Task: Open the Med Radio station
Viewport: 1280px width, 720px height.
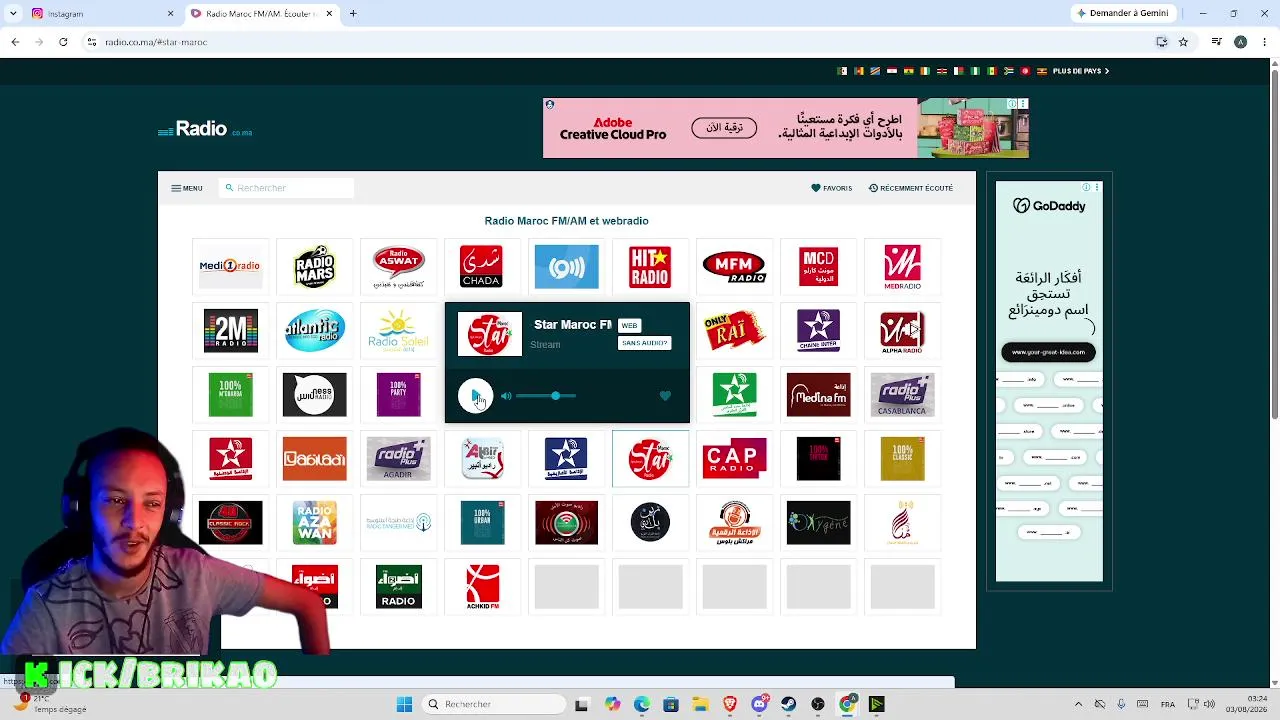Action: coord(902,266)
